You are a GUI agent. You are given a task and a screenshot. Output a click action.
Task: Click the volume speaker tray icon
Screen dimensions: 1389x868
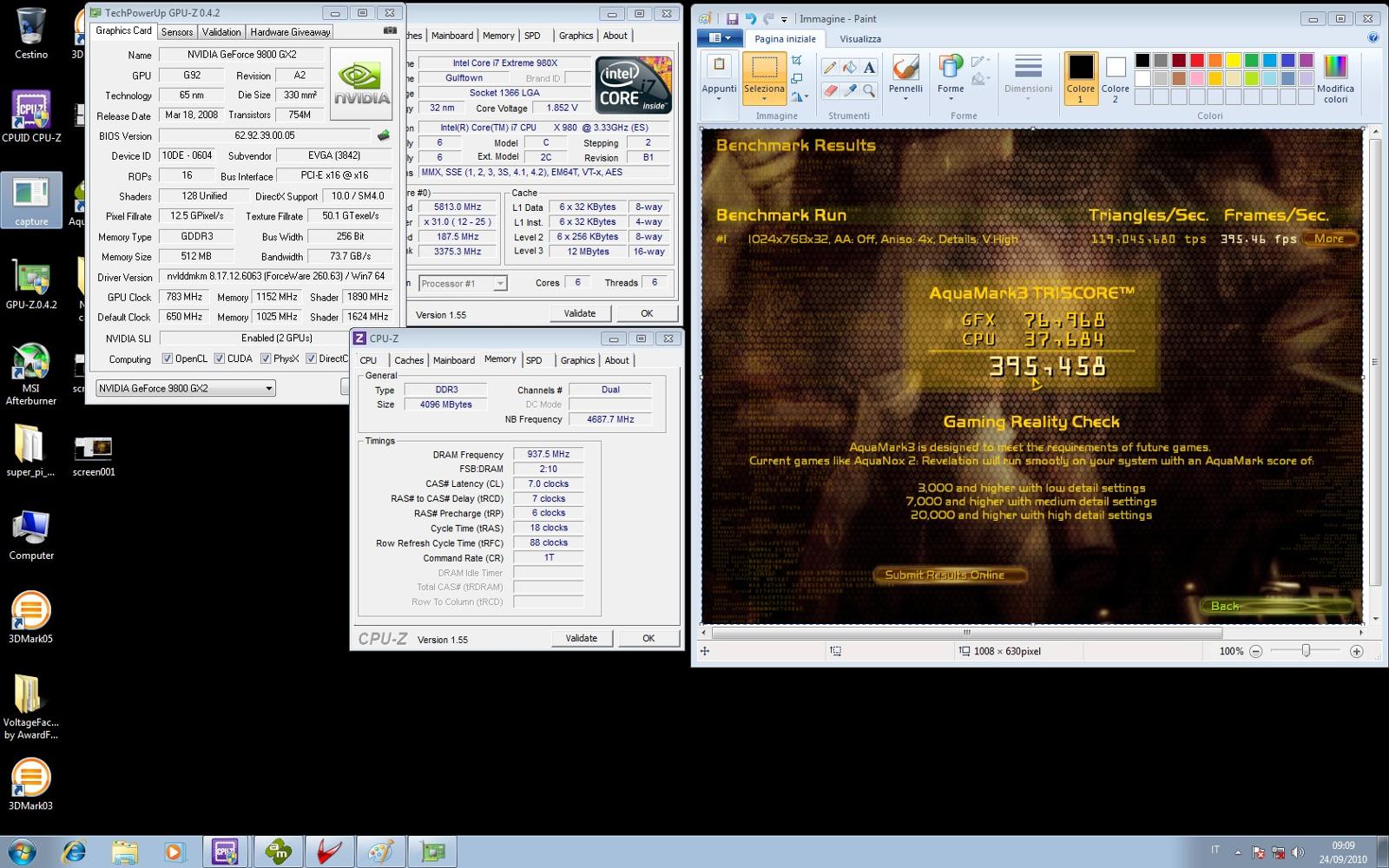click(x=1297, y=852)
